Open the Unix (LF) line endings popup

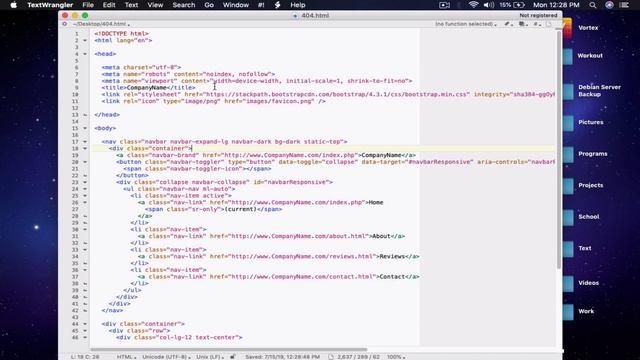coord(210,357)
